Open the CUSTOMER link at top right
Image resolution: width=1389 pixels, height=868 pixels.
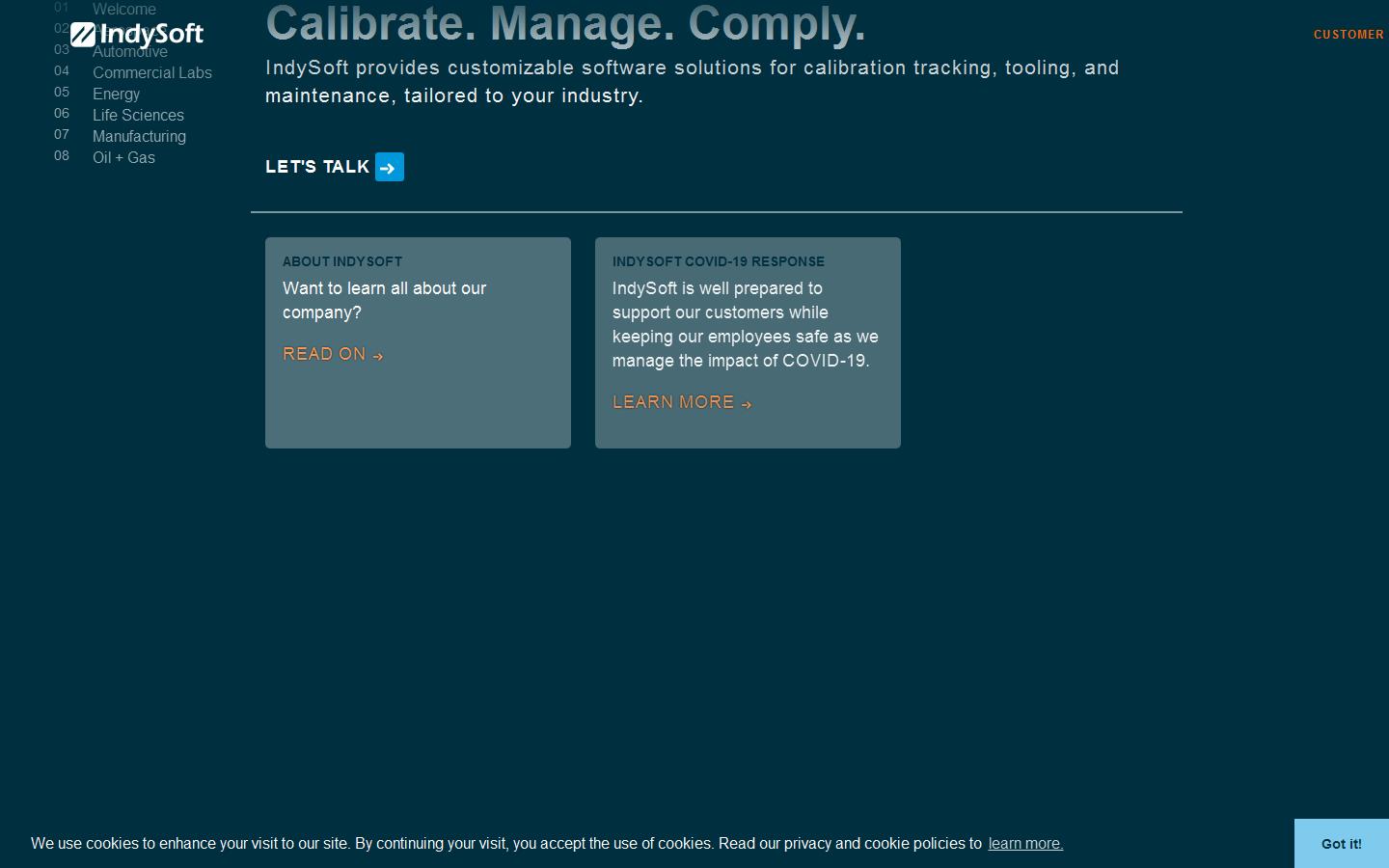pyautogui.click(x=1348, y=35)
